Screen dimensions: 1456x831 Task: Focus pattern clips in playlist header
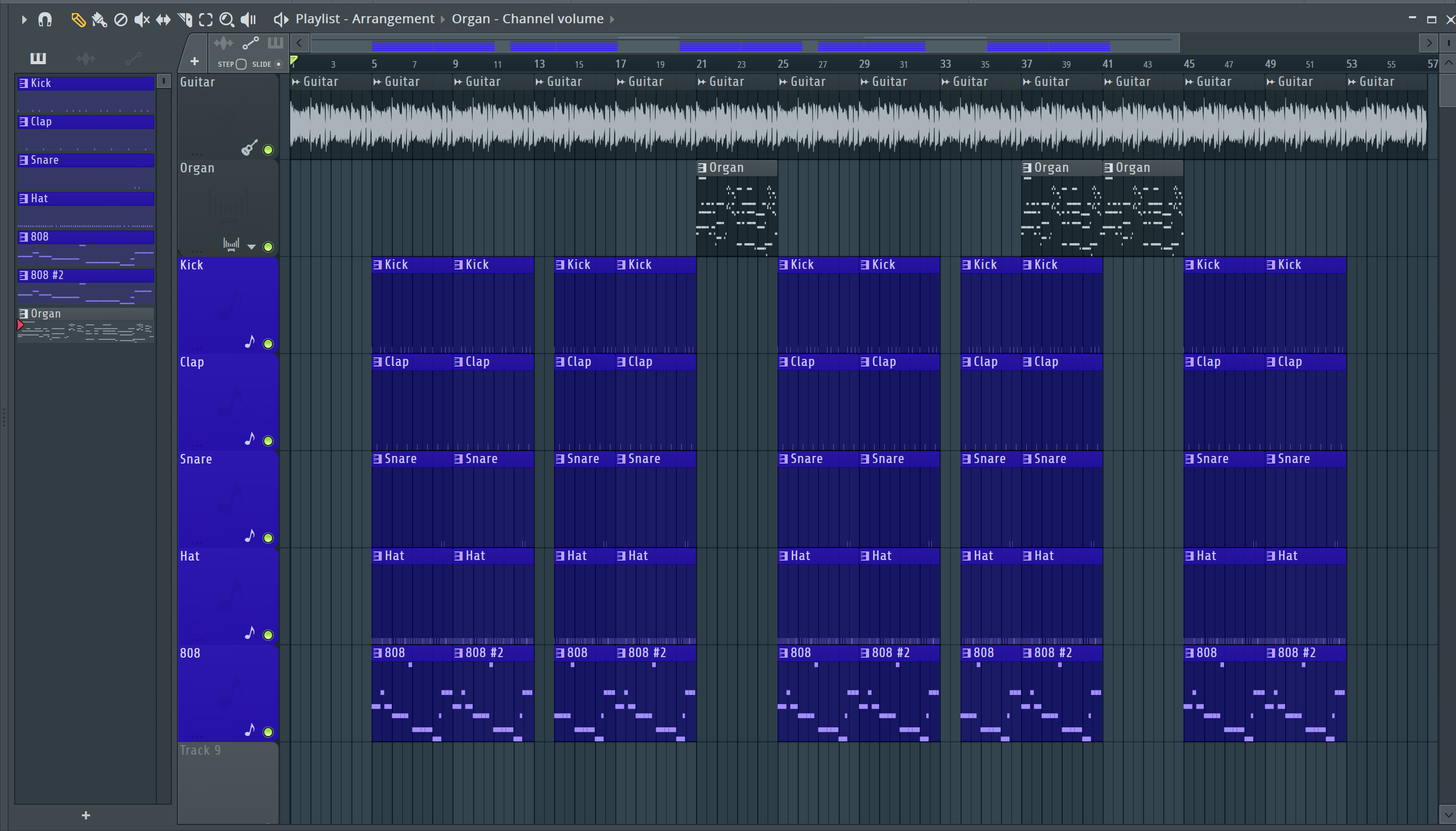[x=275, y=43]
